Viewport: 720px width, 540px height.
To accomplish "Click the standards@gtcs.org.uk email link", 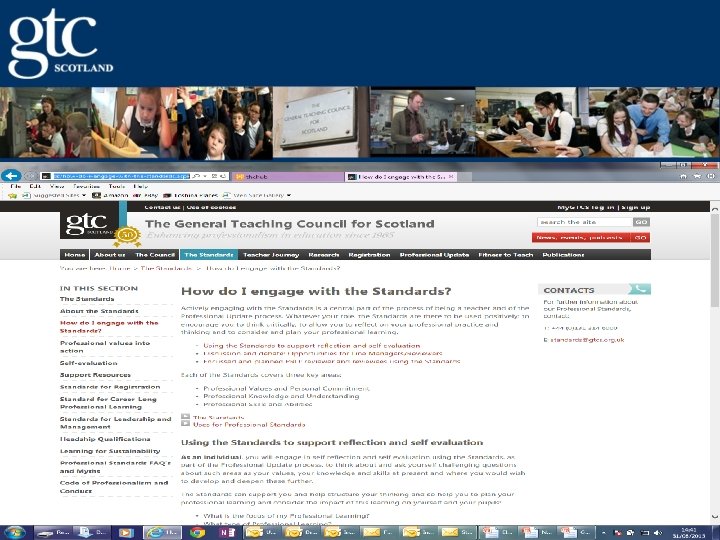I will [587, 340].
